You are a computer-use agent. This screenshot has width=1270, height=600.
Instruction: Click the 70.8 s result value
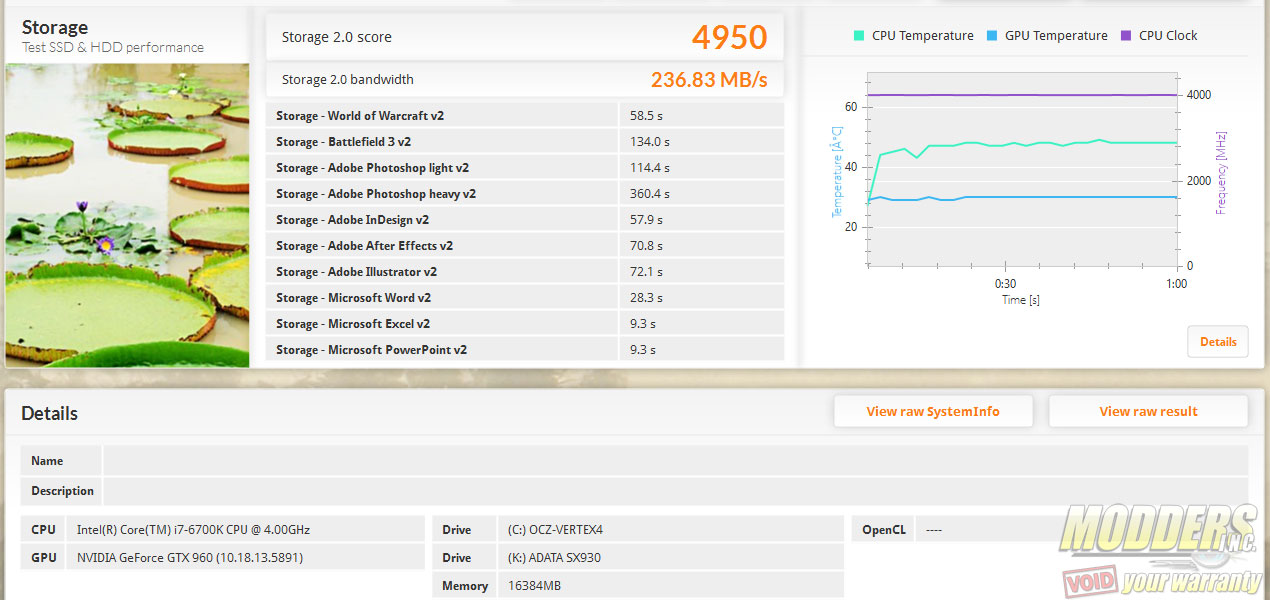click(x=646, y=246)
